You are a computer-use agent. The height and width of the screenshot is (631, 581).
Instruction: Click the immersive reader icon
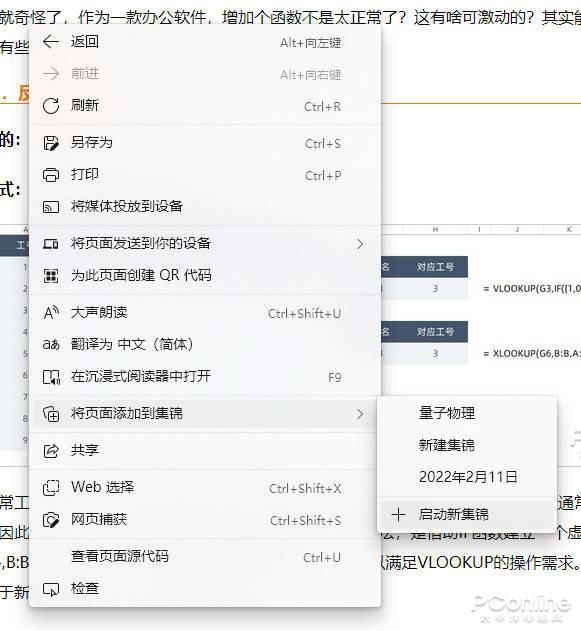tap(52, 377)
